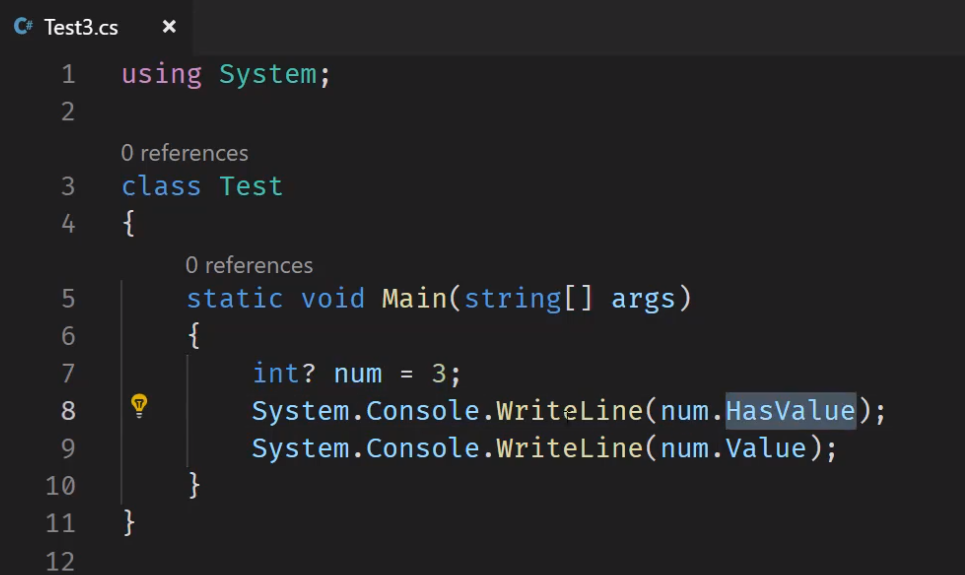Click the args parameter in Main
The width and height of the screenshot is (965, 575).
(x=643, y=300)
